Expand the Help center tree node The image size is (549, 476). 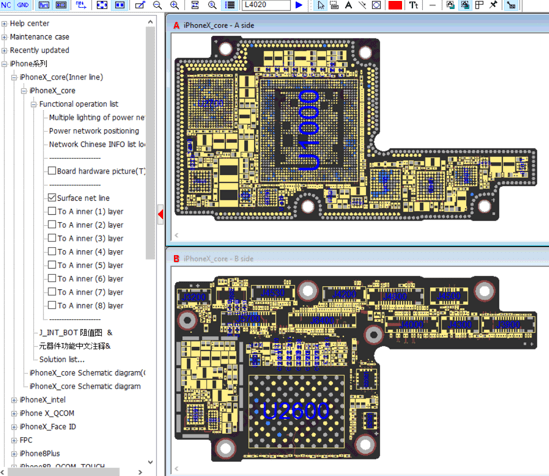pos(4,24)
